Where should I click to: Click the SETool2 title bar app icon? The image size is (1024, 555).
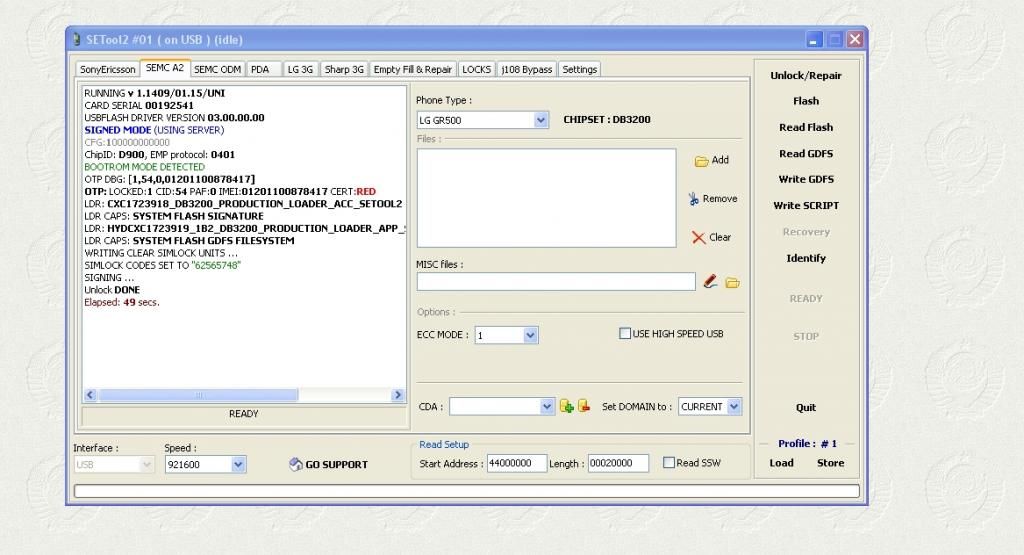pos(76,40)
